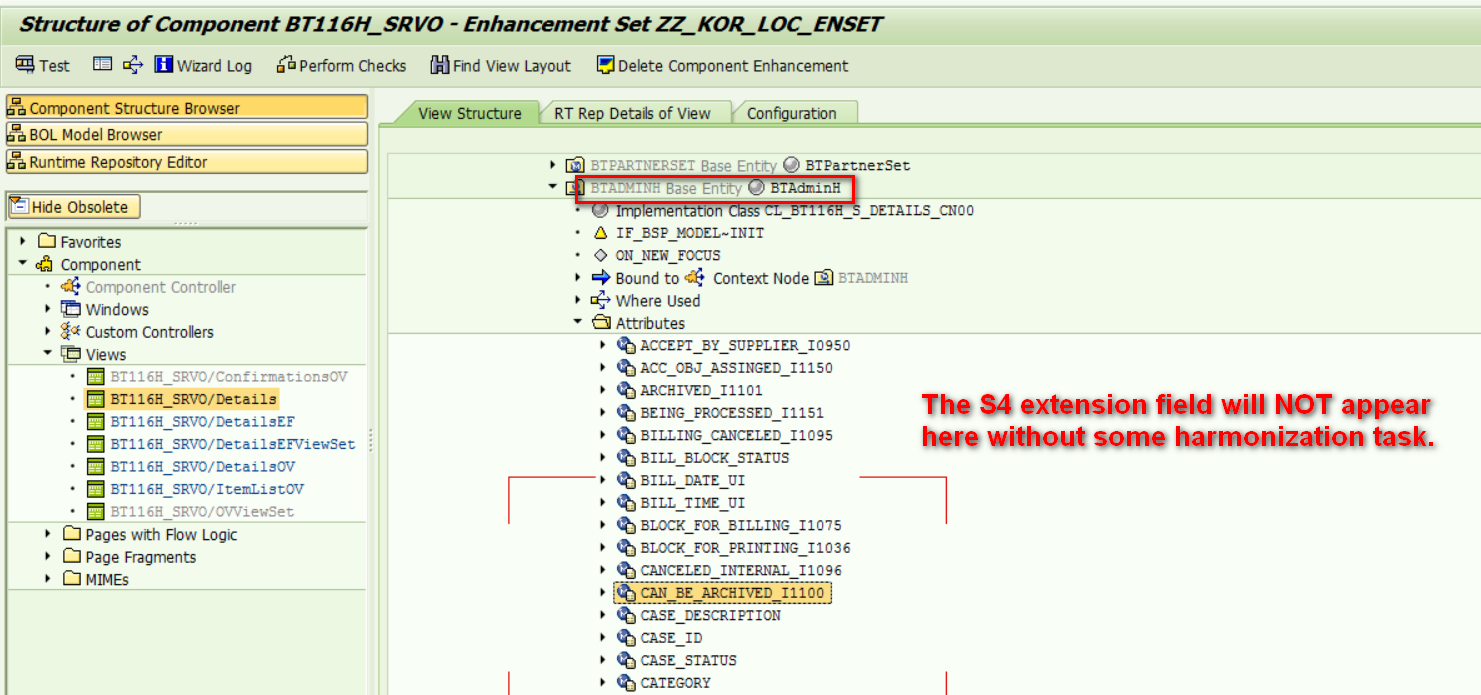Expand the CASE_DESCRIPTION attribute
The image size is (1481, 695).
(x=602, y=615)
